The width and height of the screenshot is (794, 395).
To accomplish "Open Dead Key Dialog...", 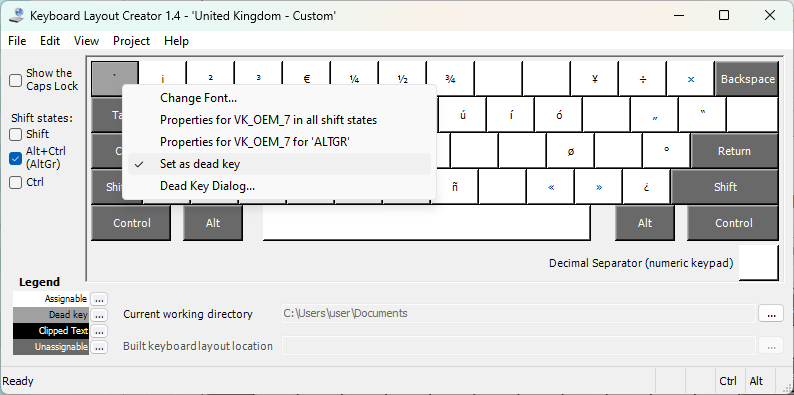I will (279, 186).
